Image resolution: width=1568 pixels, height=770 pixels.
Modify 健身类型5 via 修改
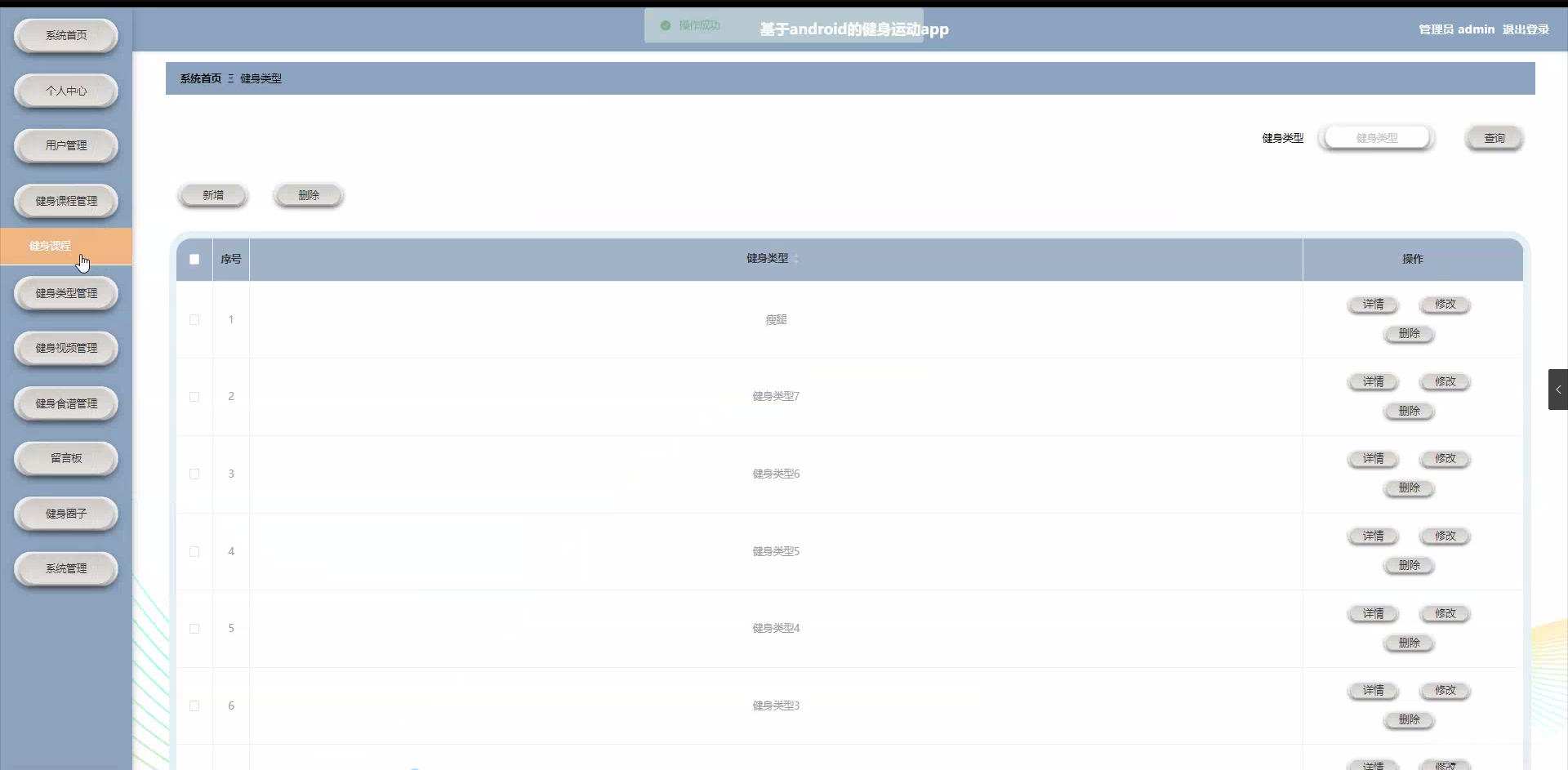point(1445,536)
